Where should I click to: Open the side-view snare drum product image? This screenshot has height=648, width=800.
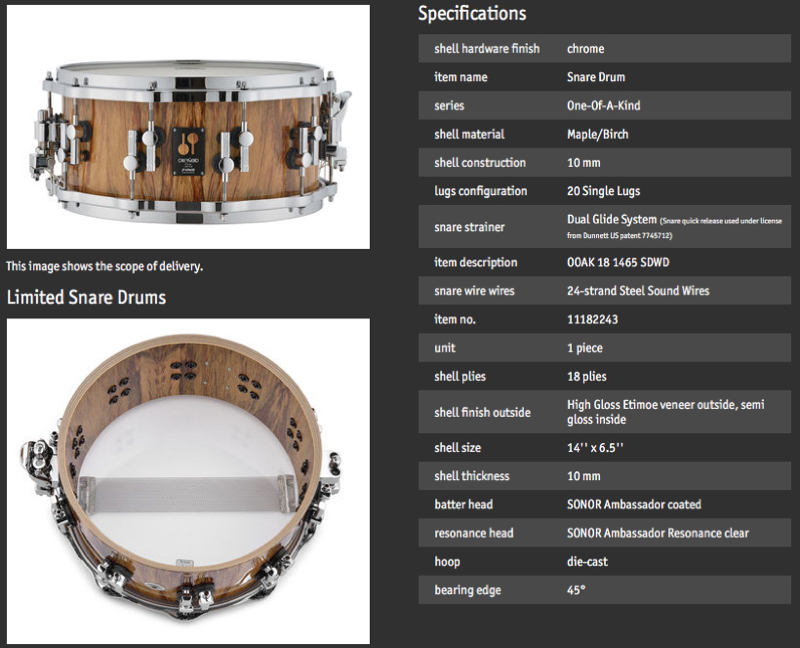click(188, 127)
